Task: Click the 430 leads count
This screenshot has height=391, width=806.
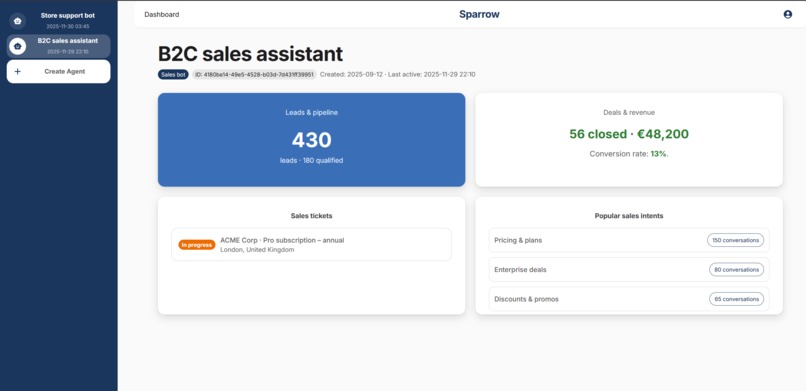Action: [312, 140]
